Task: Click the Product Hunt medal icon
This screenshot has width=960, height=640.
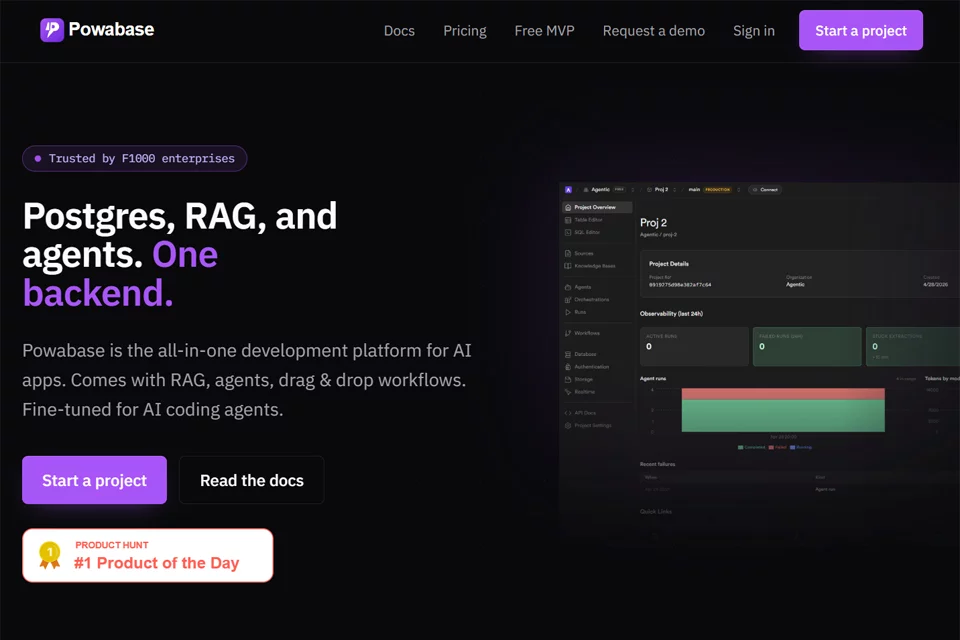Action: coord(50,555)
